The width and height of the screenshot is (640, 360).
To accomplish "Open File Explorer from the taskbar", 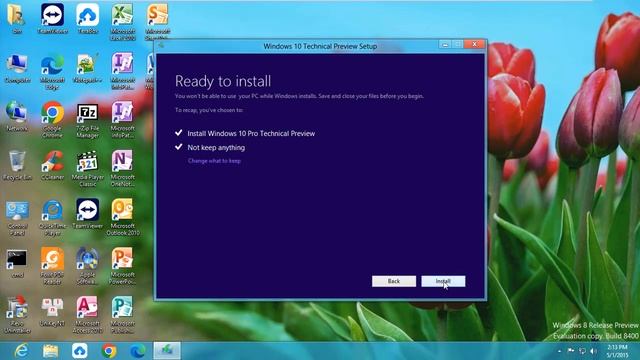I will [x=51, y=351].
